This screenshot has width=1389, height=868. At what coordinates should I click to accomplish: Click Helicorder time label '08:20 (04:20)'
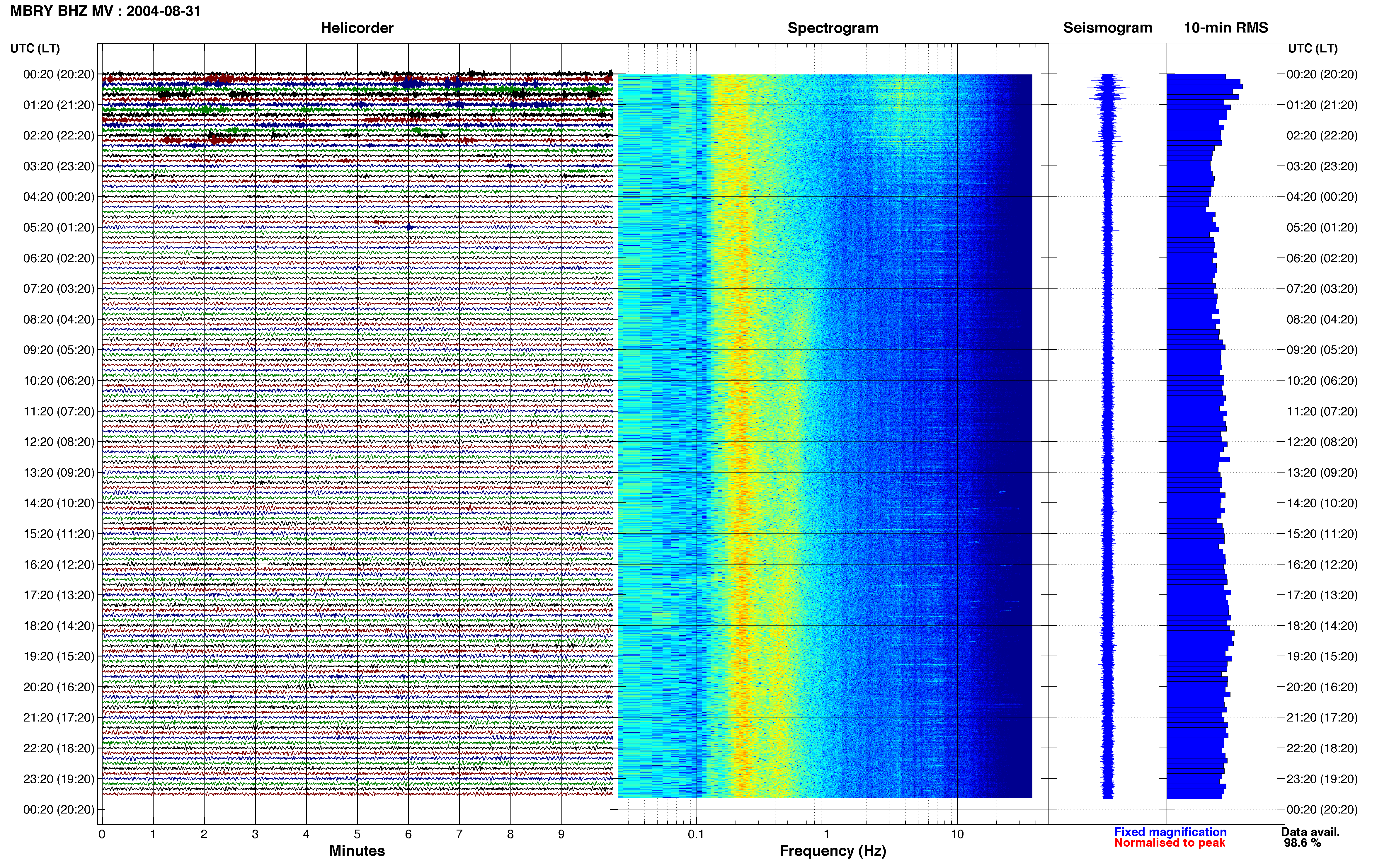coord(59,319)
